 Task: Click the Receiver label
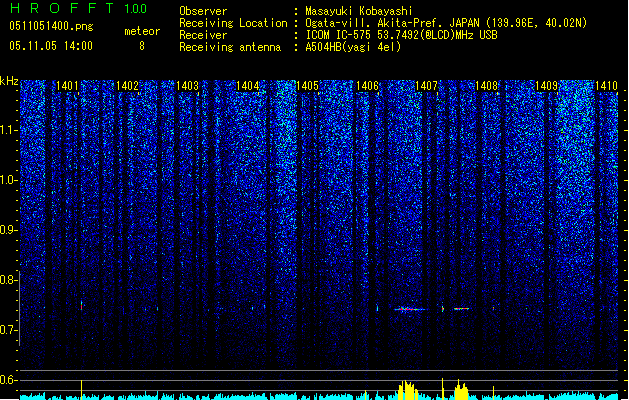tap(203, 35)
